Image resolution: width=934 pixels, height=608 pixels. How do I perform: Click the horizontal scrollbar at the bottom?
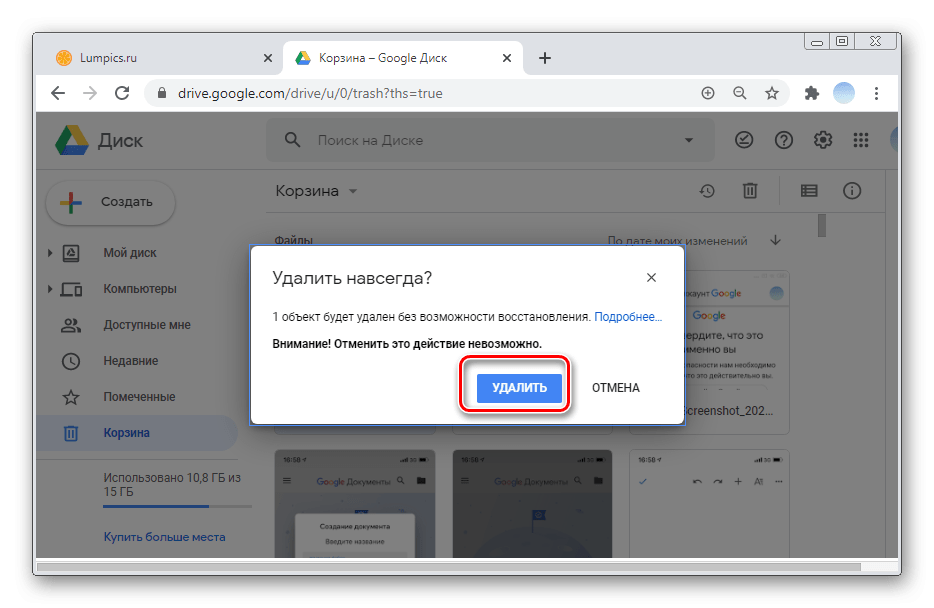point(449,567)
